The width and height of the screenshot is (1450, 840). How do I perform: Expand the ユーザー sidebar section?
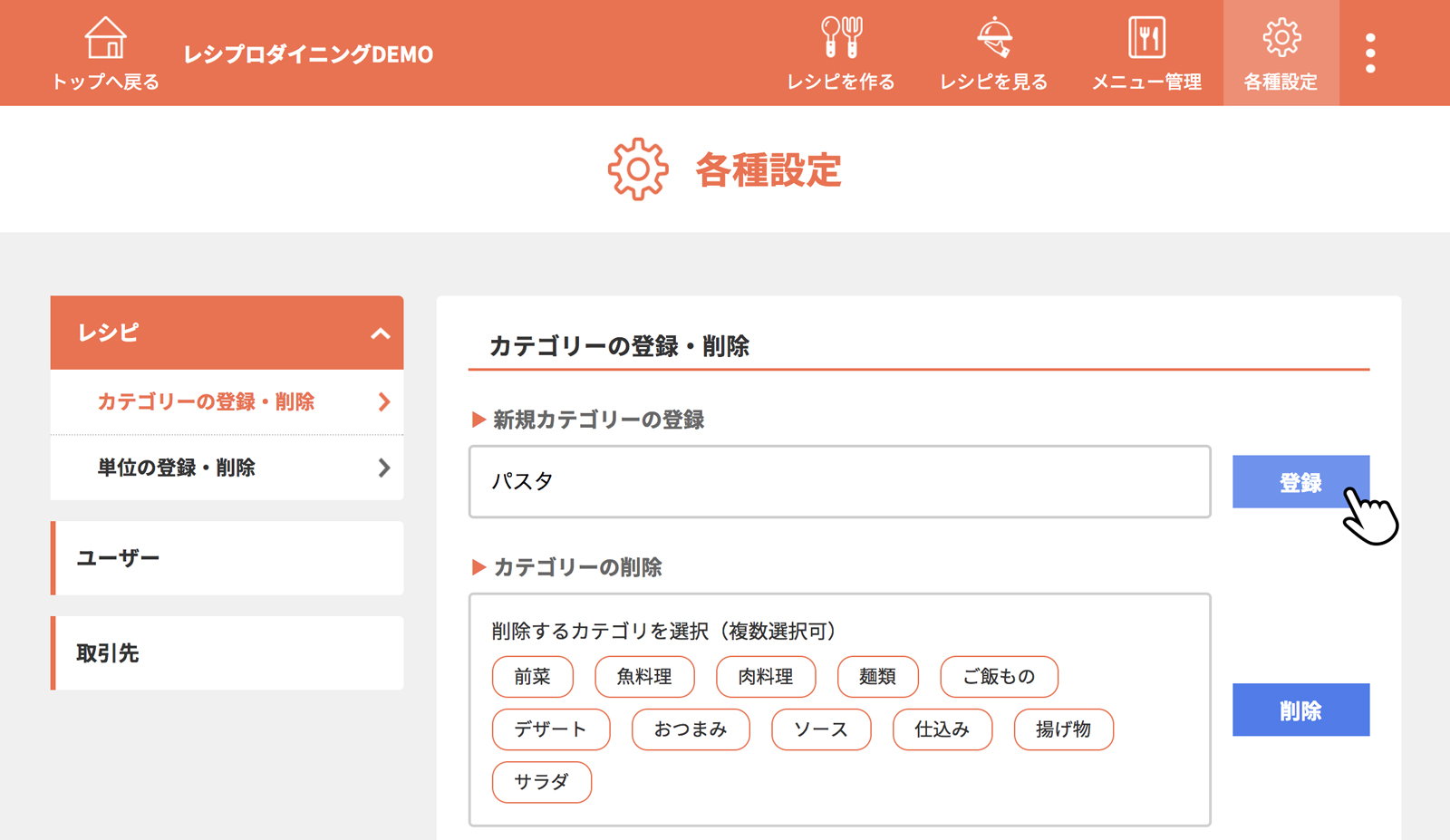coord(227,558)
